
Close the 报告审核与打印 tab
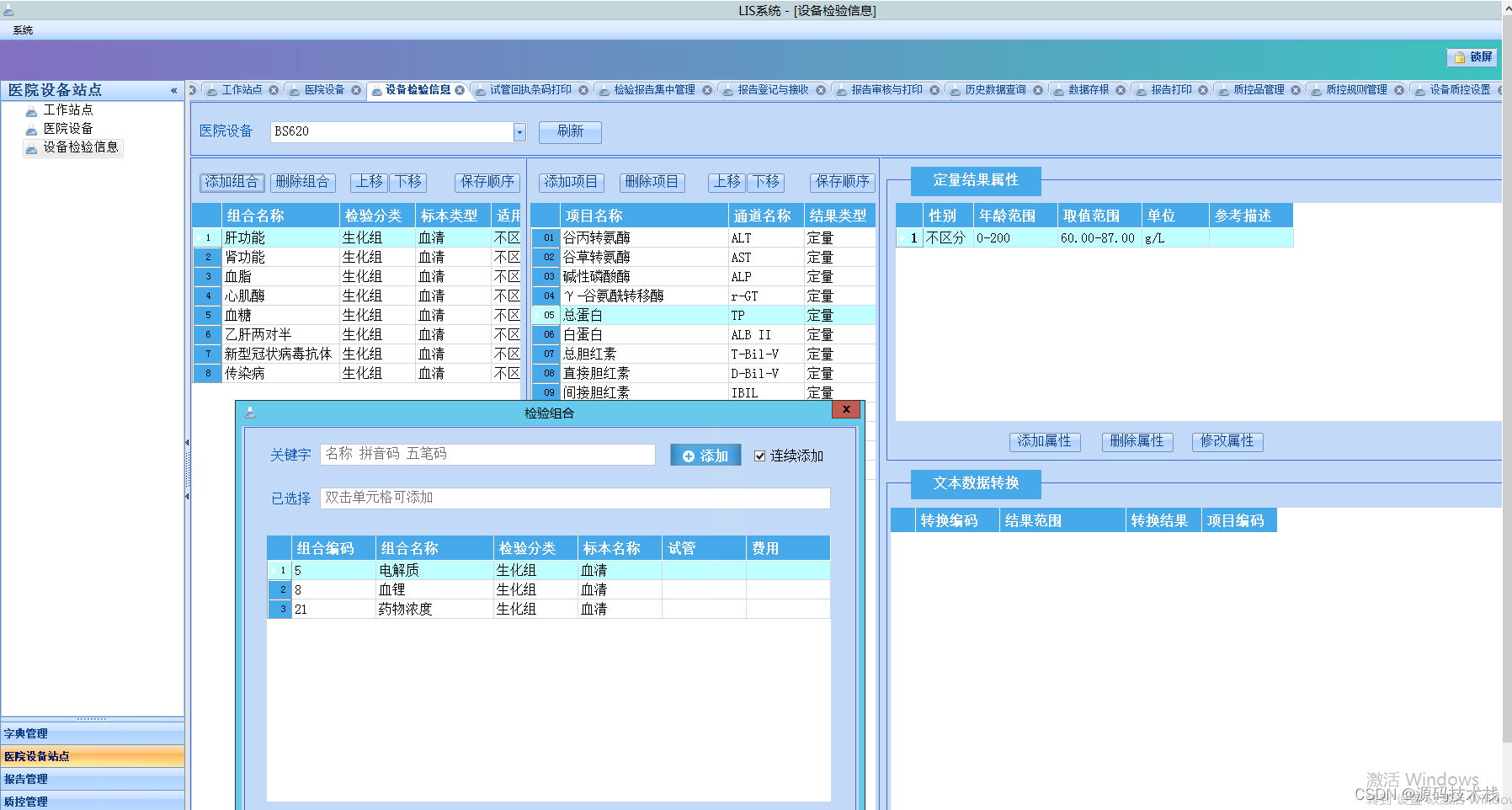pyautogui.click(x=934, y=90)
